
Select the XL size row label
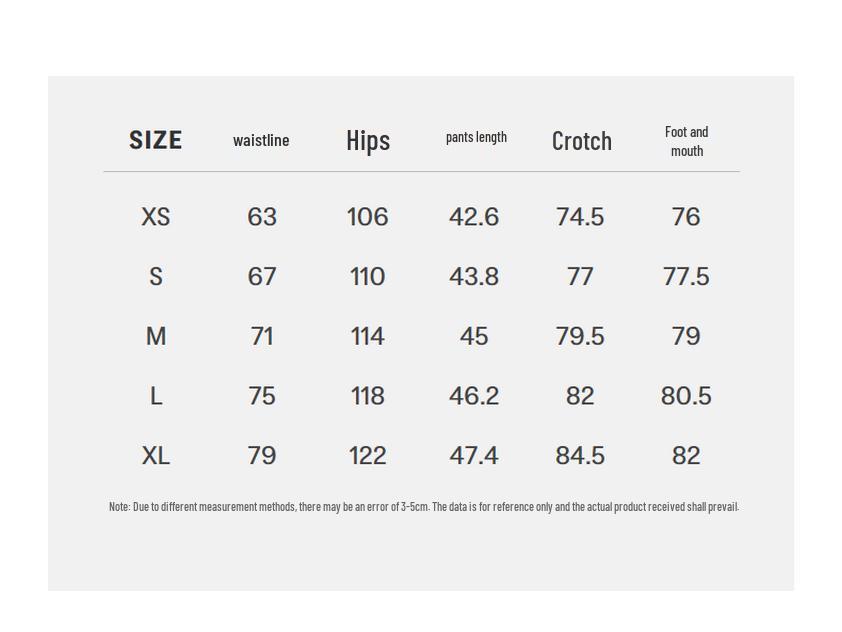(155, 456)
